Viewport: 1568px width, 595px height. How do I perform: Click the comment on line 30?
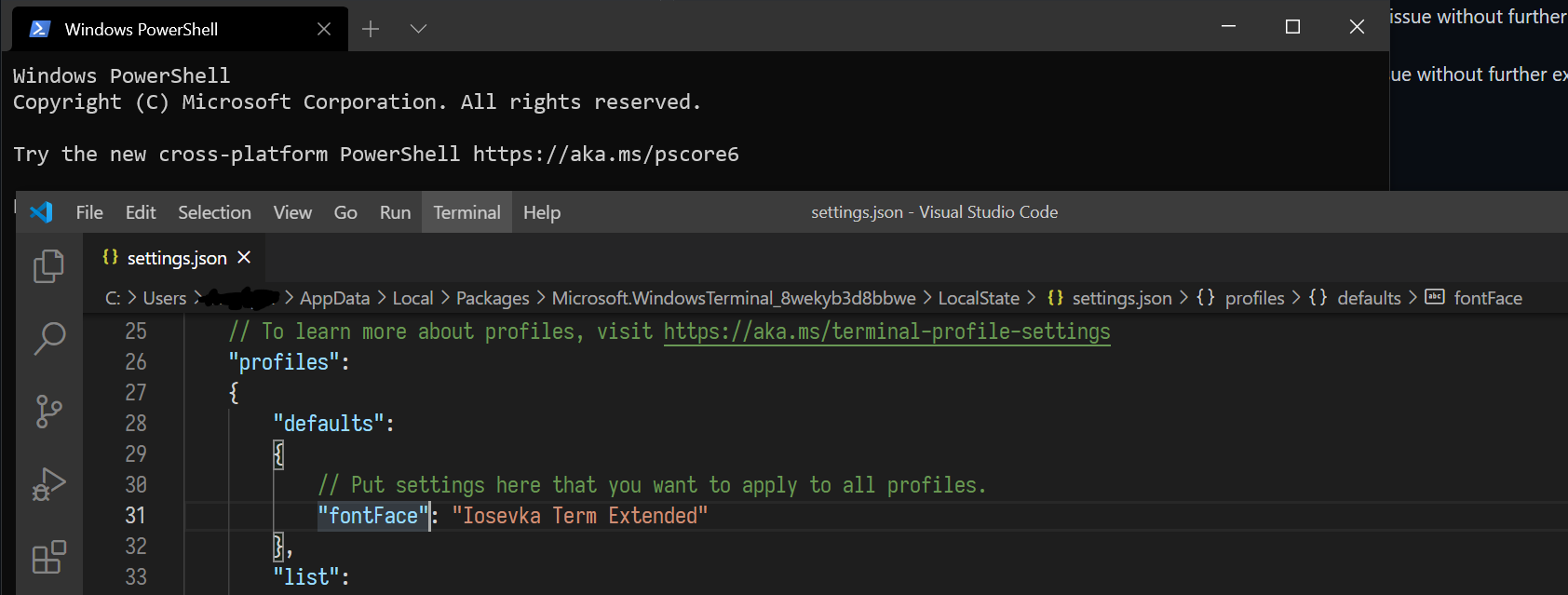[652, 485]
